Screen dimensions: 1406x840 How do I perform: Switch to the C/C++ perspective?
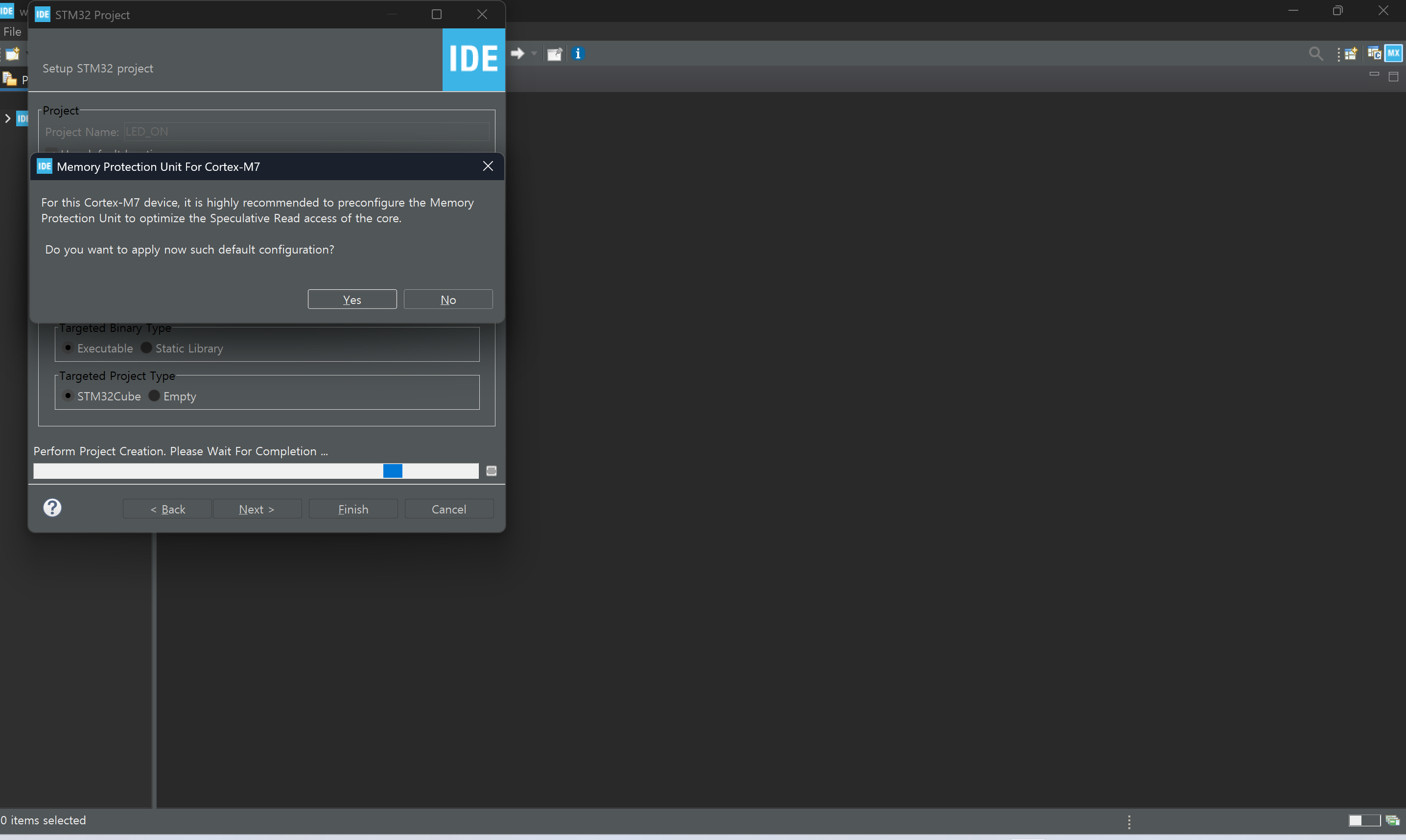coord(1374,53)
